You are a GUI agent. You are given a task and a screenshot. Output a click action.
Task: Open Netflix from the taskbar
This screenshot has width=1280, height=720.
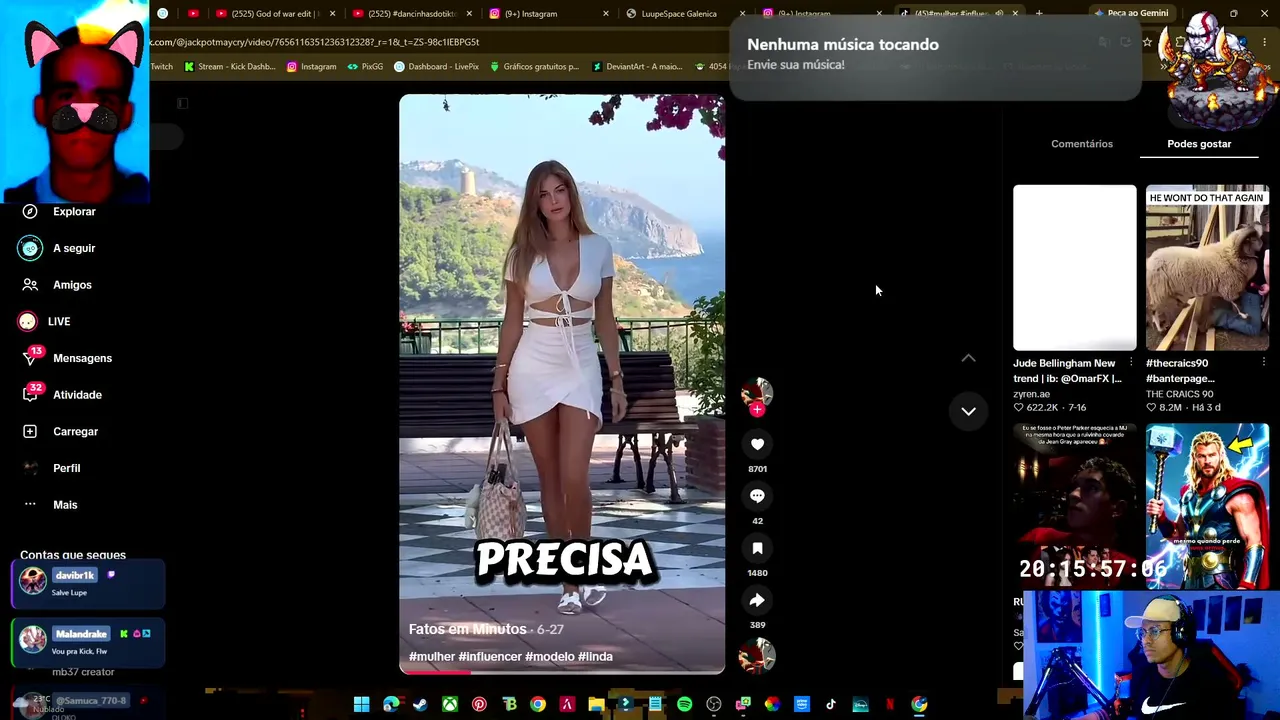(x=890, y=704)
